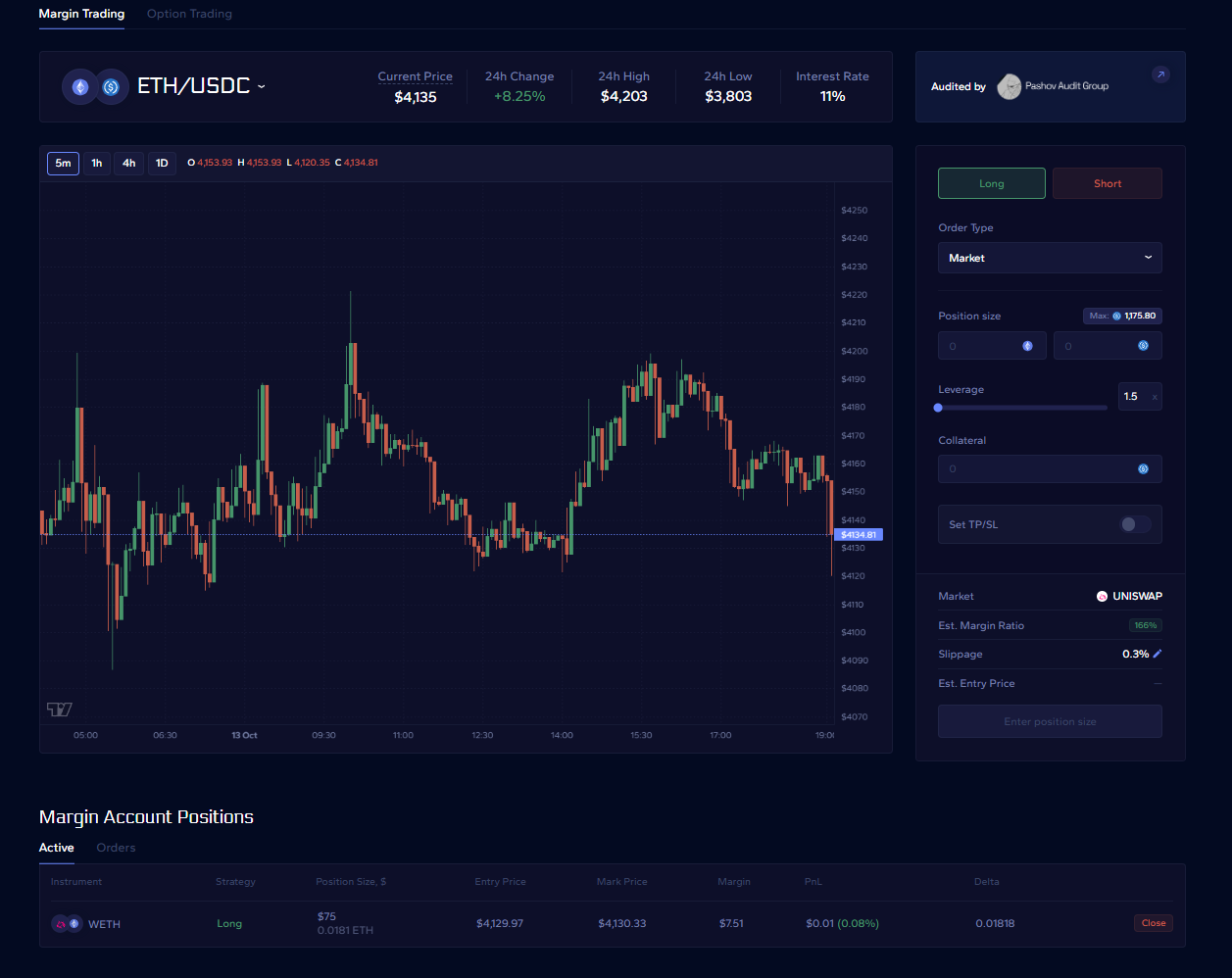Click the USDC coin icon in Collateral field
This screenshot has height=978, width=1232.
pos(1143,469)
